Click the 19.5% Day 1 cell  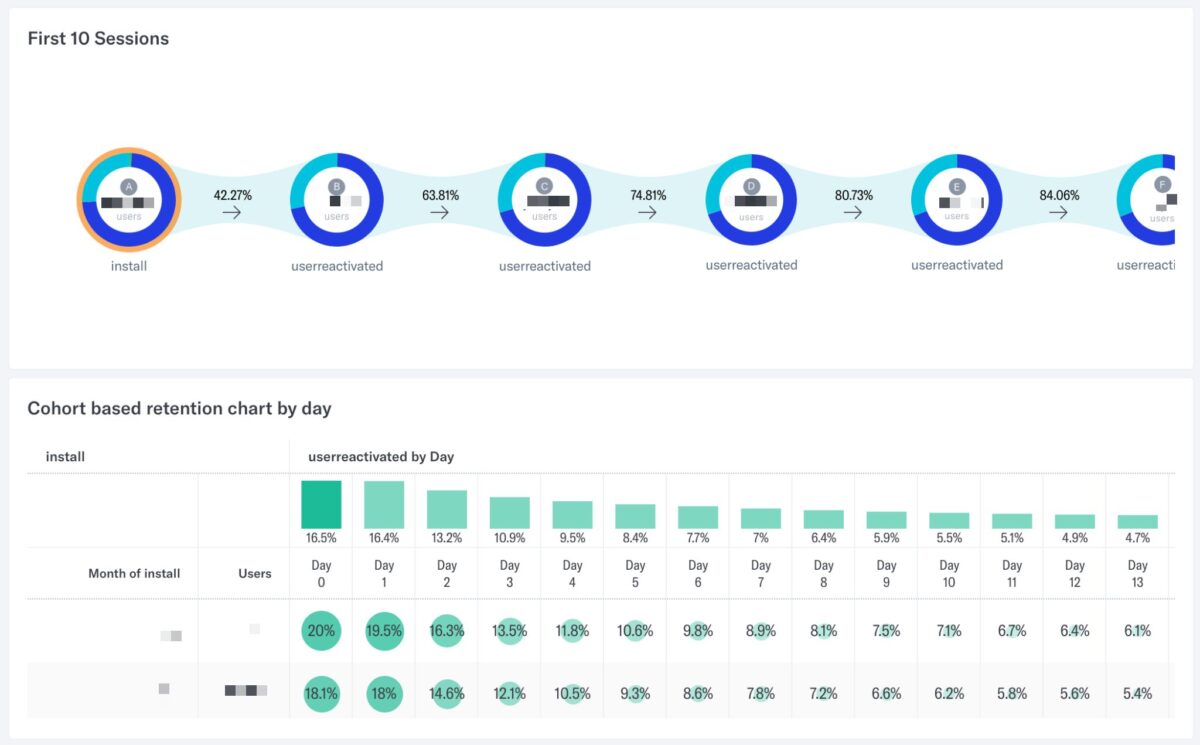pos(384,631)
